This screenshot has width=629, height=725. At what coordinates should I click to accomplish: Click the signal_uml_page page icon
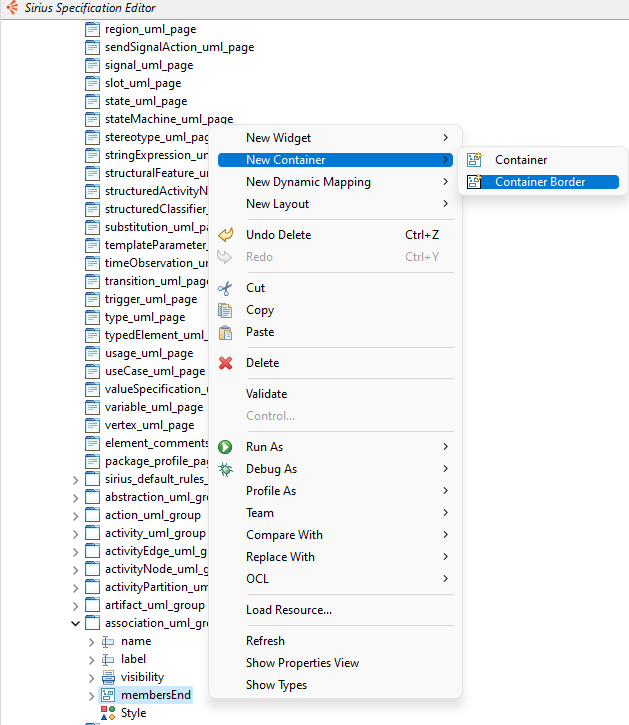(92, 66)
